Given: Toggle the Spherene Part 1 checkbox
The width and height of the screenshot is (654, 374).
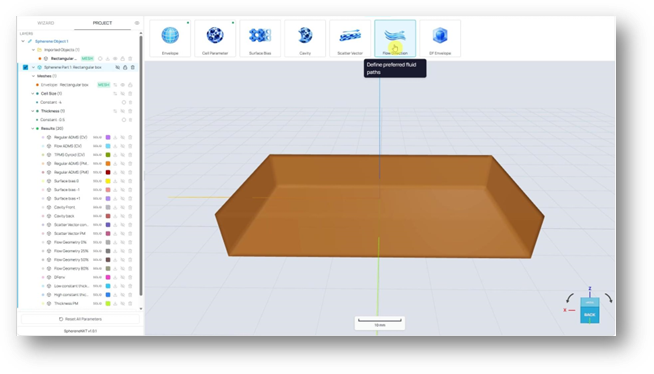Looking at the screenshot, I should 25,67.
